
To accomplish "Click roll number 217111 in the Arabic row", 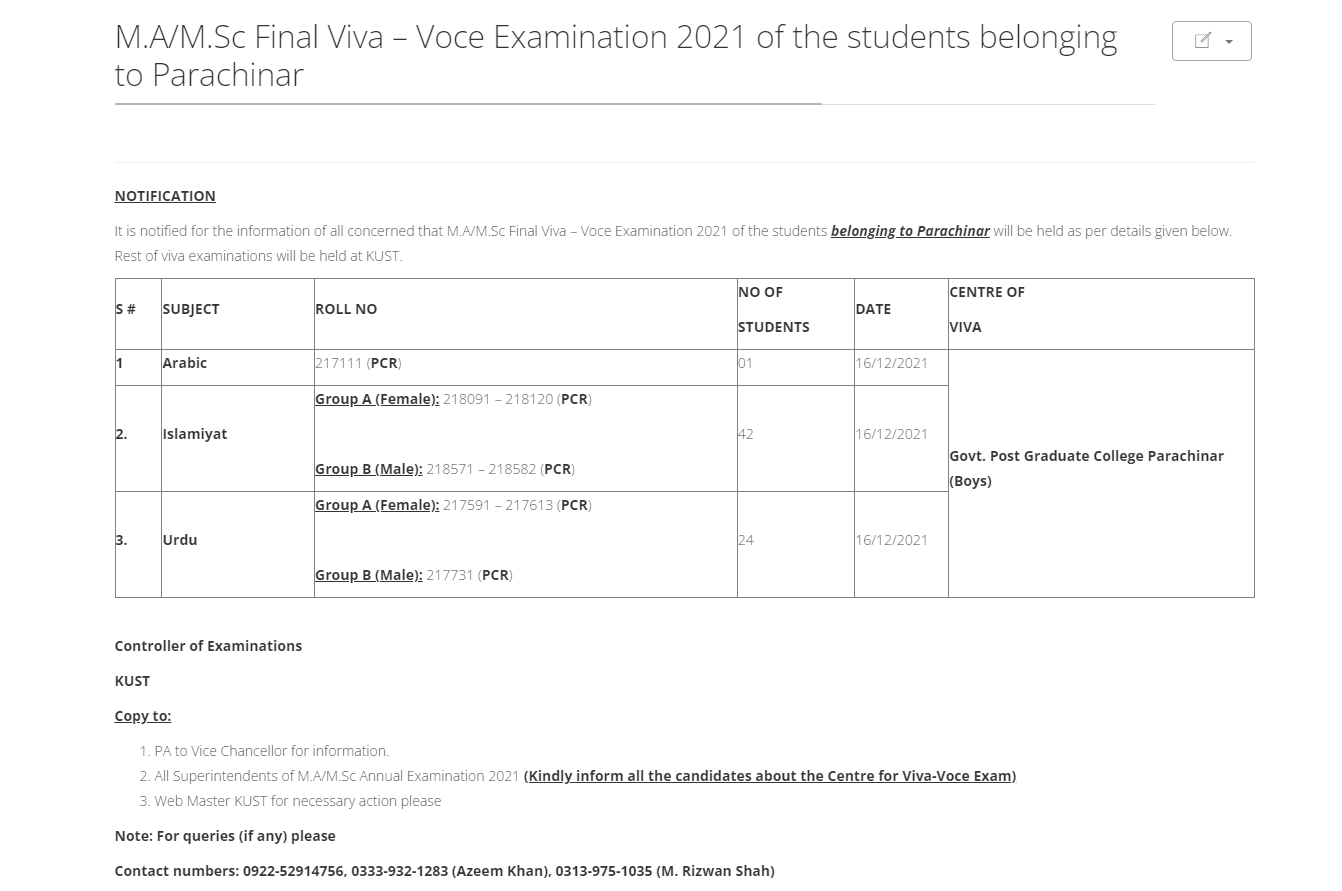I will 339,363.
